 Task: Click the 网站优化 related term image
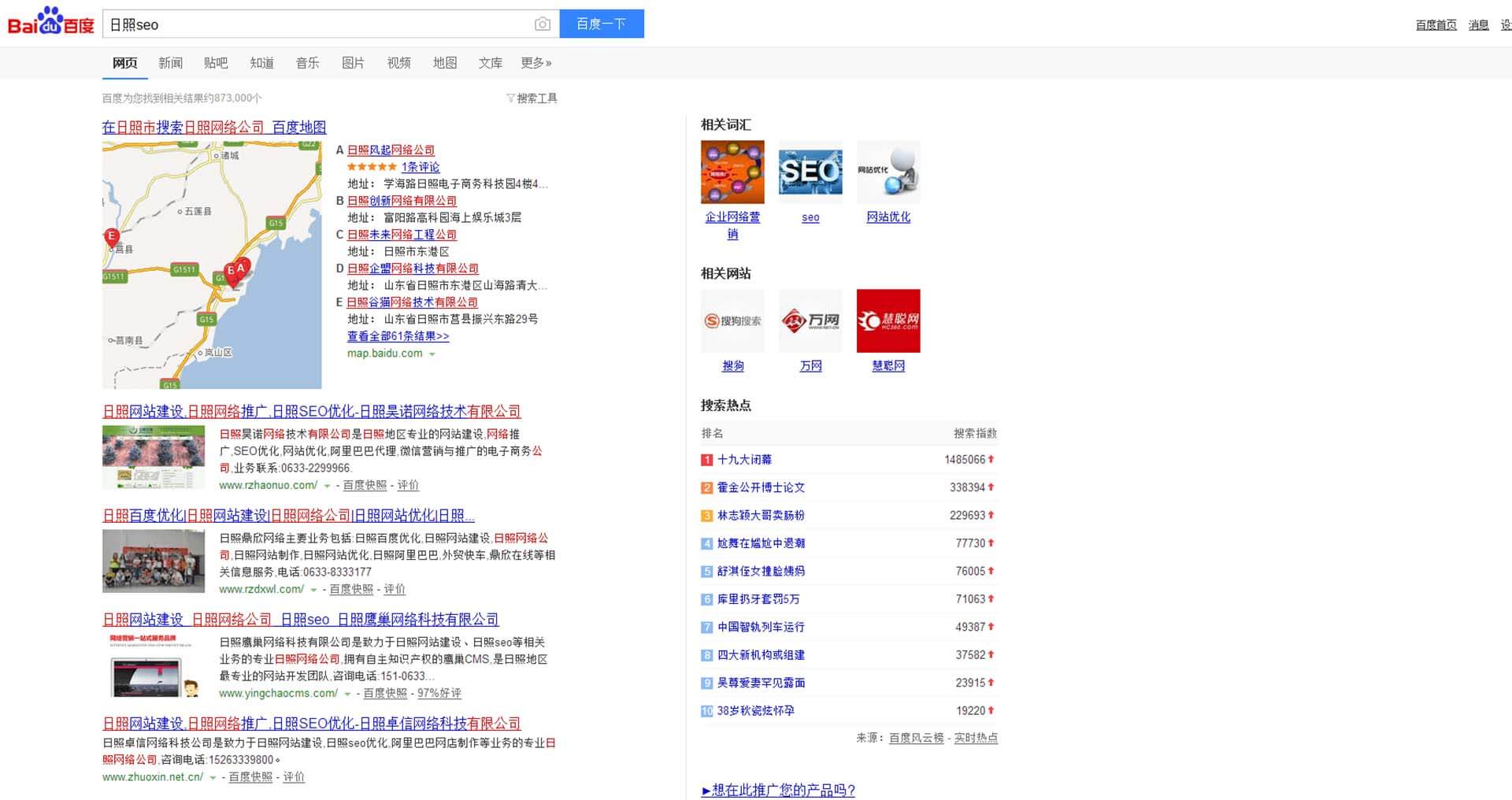(888, 172)
